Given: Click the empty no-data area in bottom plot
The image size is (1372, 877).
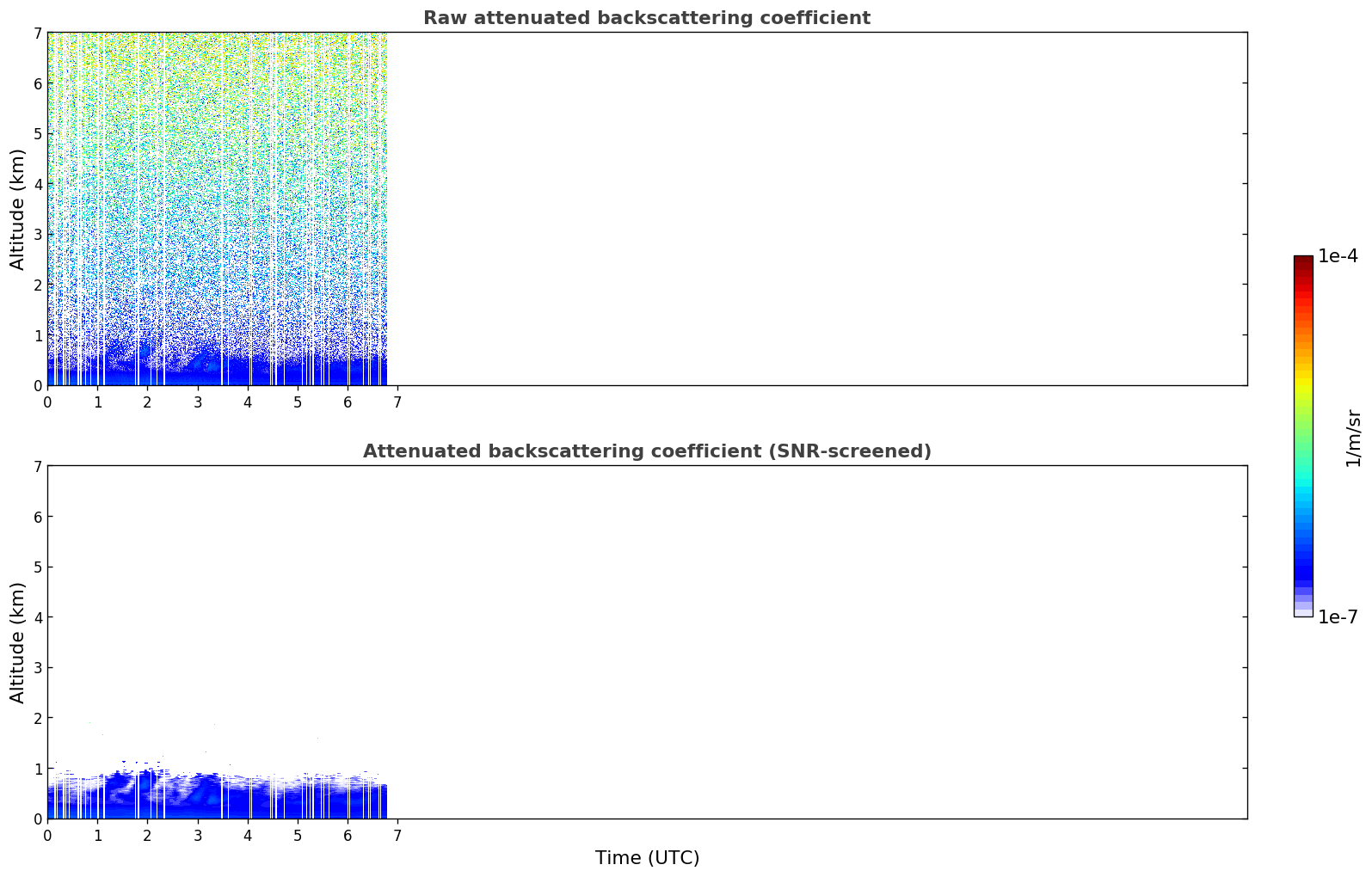Looking at the screenshot, I should point(817,642).
